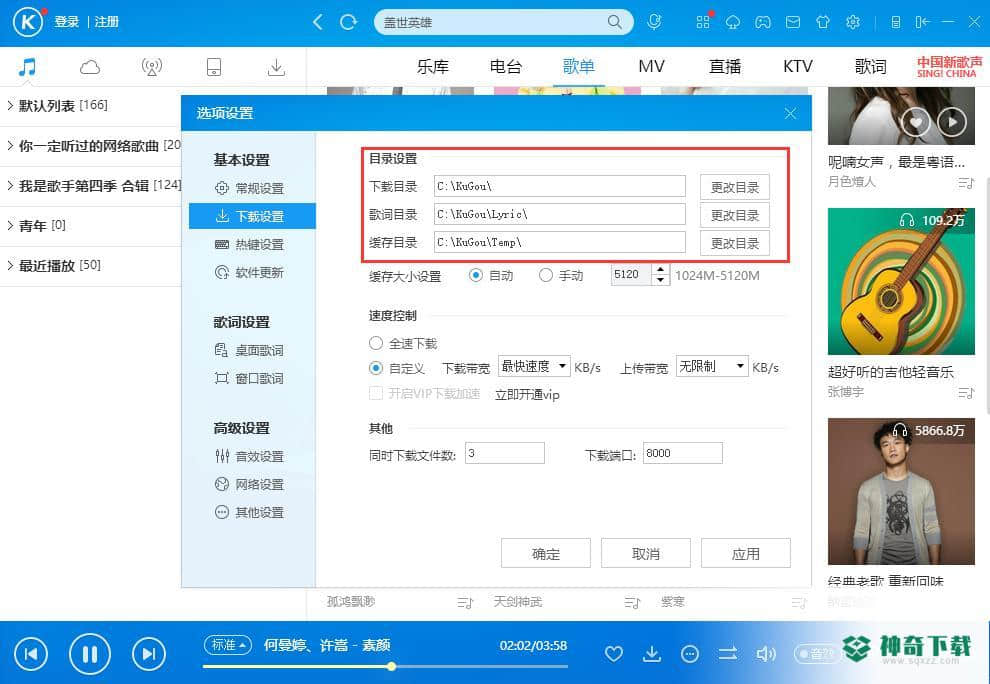
Task: Open the download manager icon in sidebar
Action: point(276,67)
